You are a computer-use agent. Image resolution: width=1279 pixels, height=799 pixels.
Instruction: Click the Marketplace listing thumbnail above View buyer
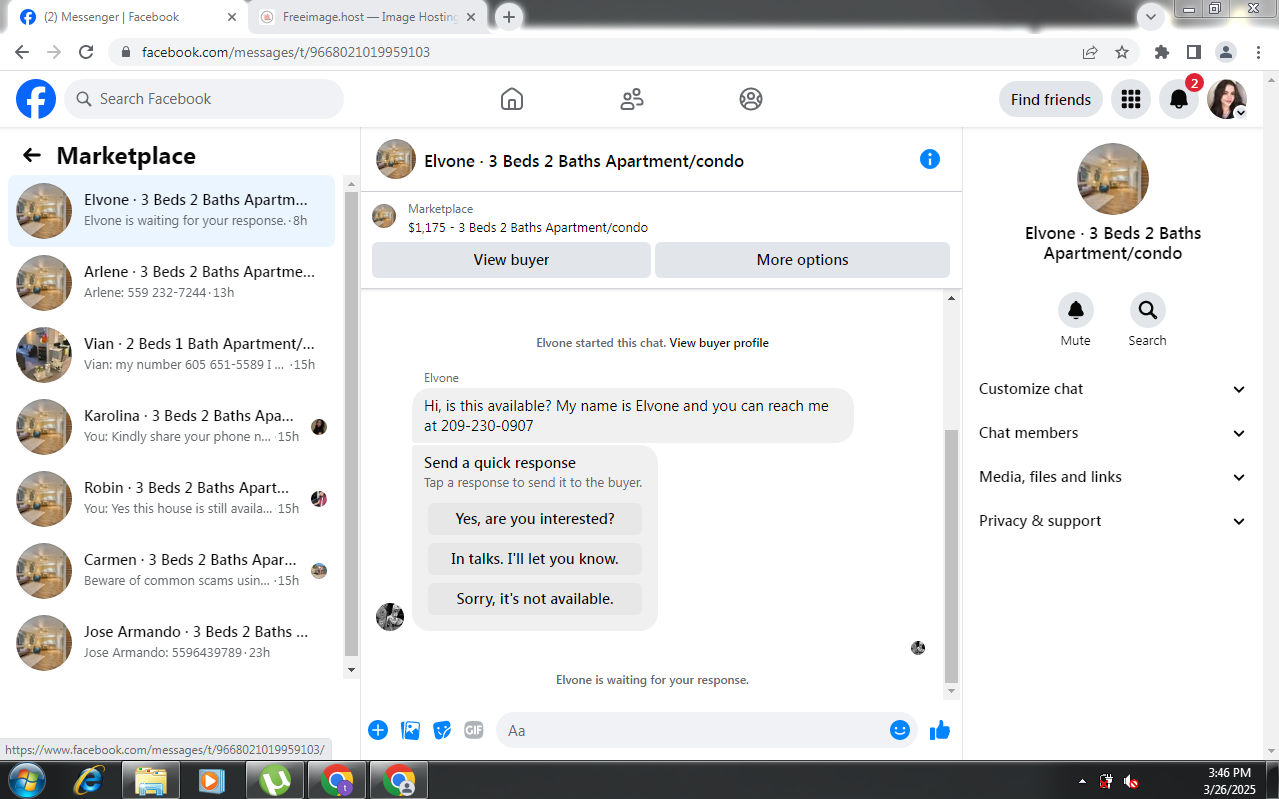[384, 216]
